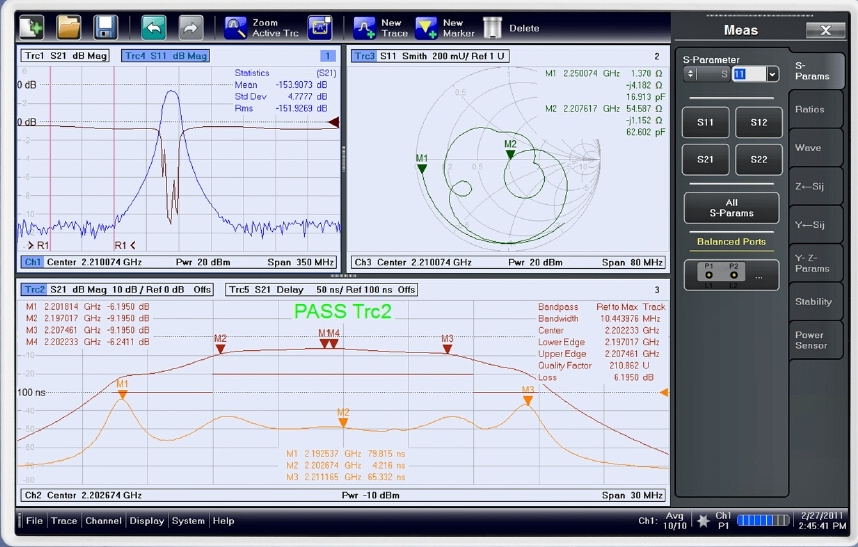This screenshot has width=858, height=547.
Task: Switch to the Ratios tab
Action: pyautogui.click(x=810, y=110)
